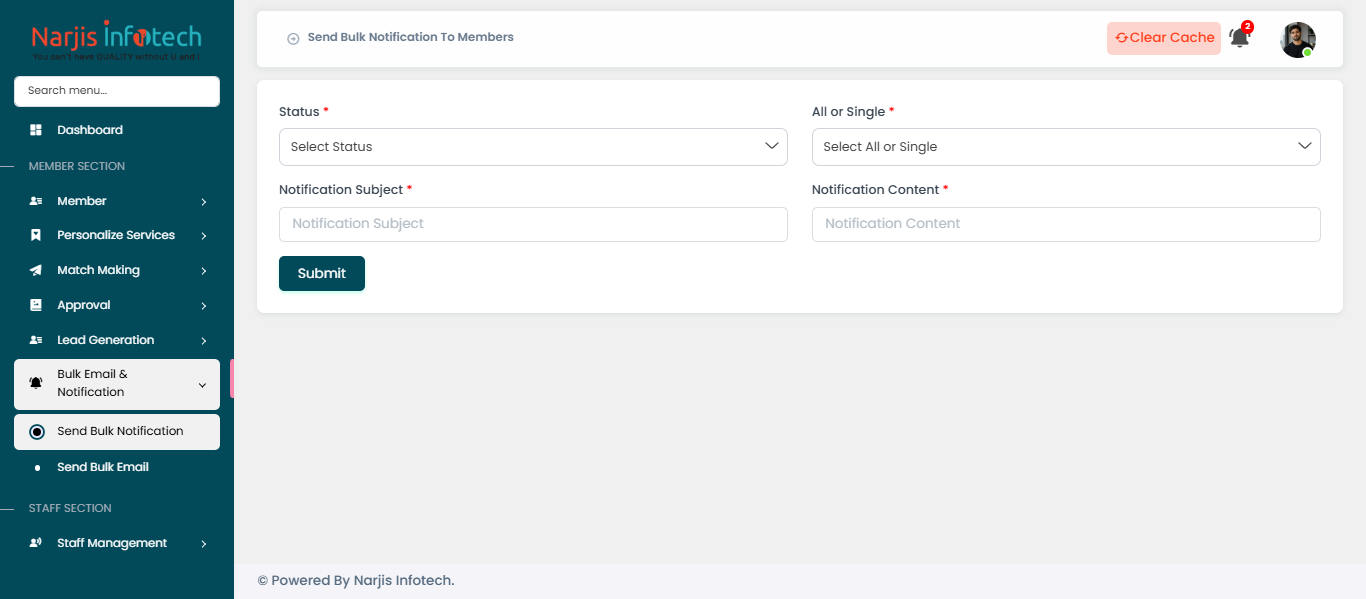This screenshot has height=599, width=1366.
Task: Expand the Personalize Services chevron
Action: (x=203, y=236)
